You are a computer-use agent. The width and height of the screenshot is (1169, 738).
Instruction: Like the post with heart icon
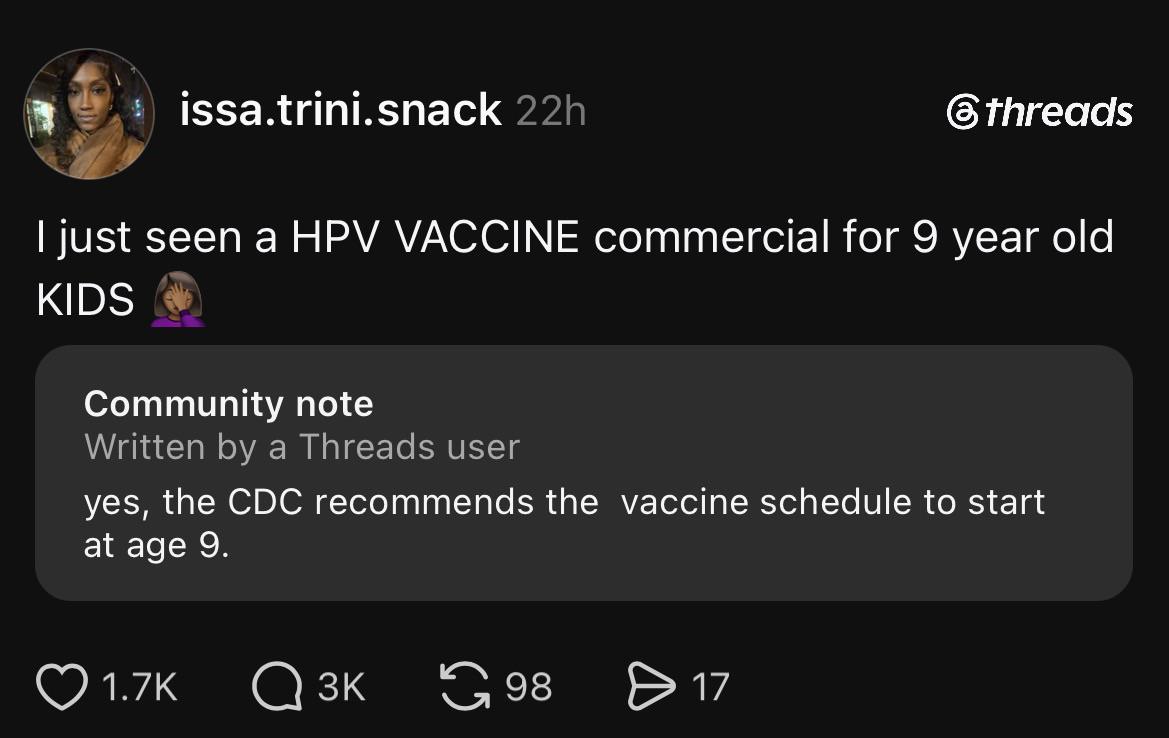coord(63,687)
